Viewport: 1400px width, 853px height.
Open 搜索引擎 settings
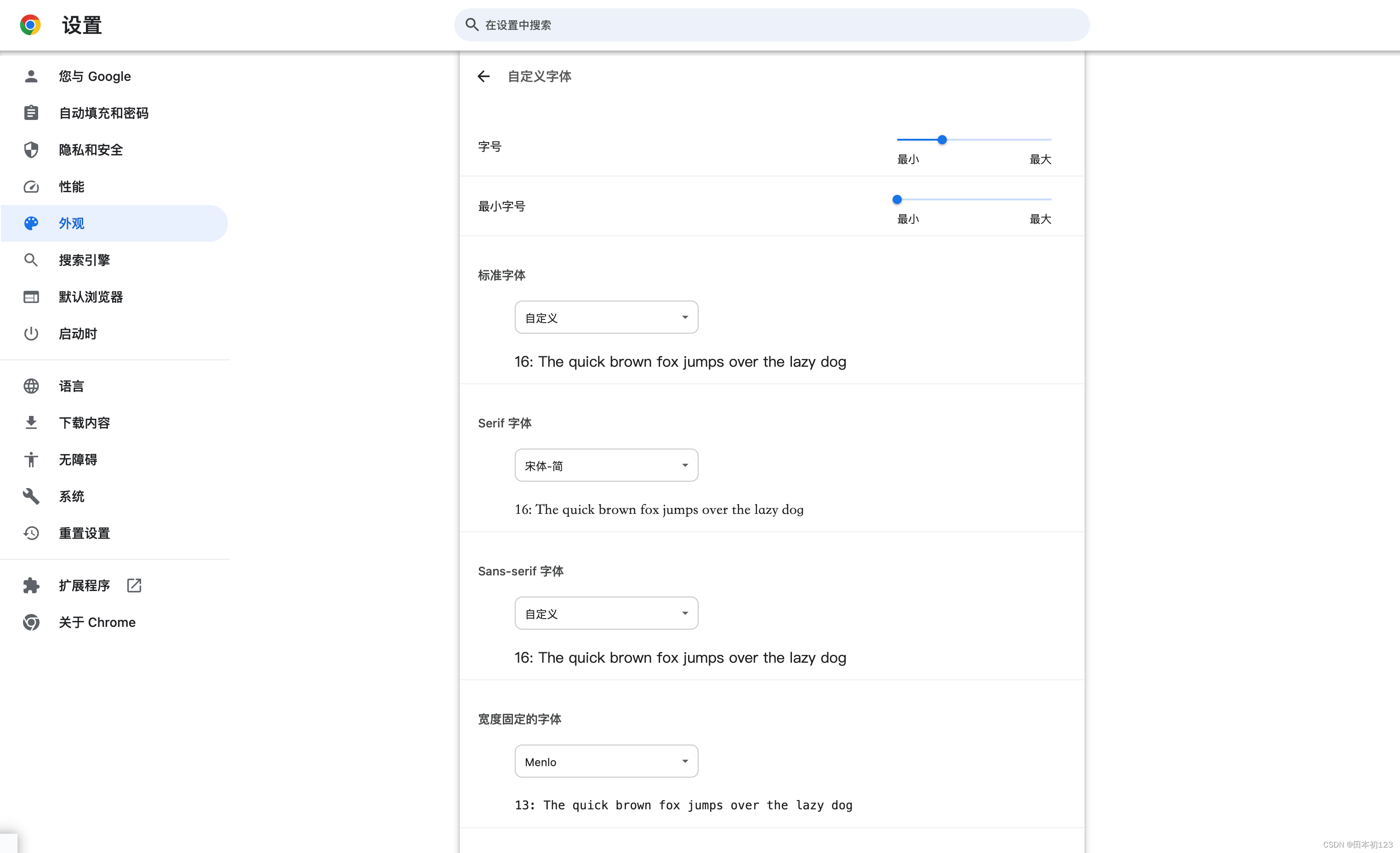coord(115,260)
